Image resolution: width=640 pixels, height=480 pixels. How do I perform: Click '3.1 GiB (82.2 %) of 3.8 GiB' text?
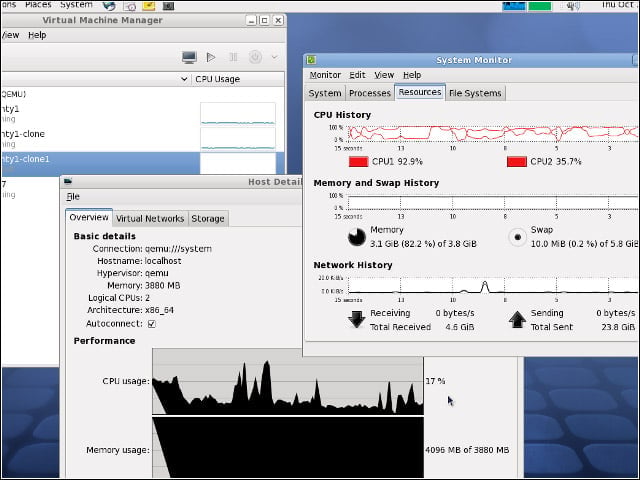point(423,244)
